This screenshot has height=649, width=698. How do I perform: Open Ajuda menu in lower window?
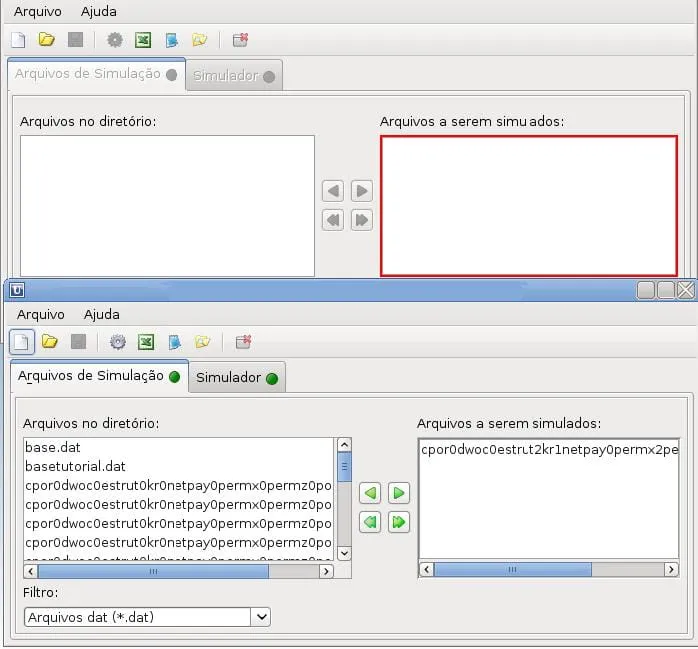(x=101, y=315)
